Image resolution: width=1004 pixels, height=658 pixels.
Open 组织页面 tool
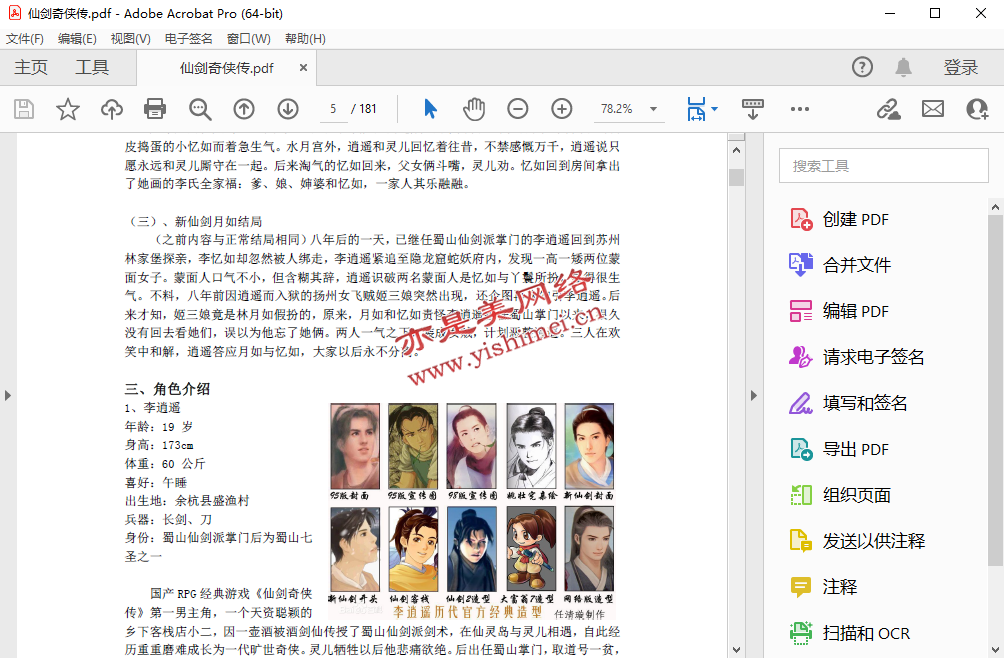pos(839,495)
